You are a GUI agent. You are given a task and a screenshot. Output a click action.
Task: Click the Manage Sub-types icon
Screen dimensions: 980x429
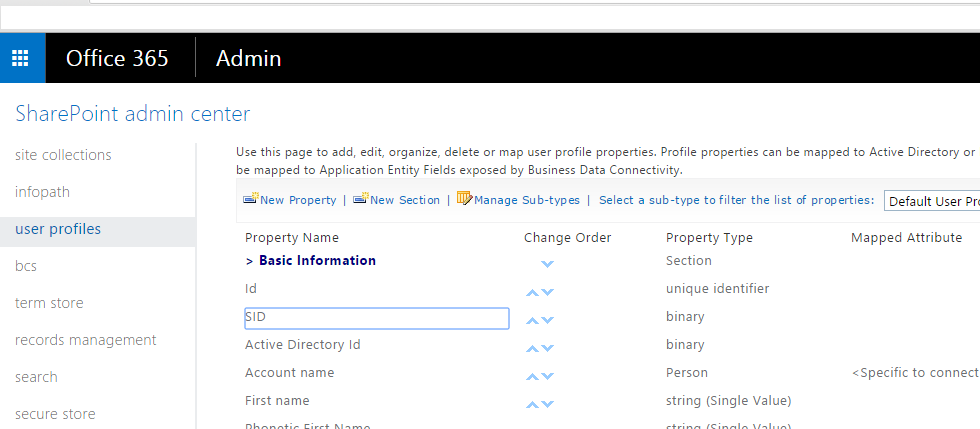click(x=464, y=199)
